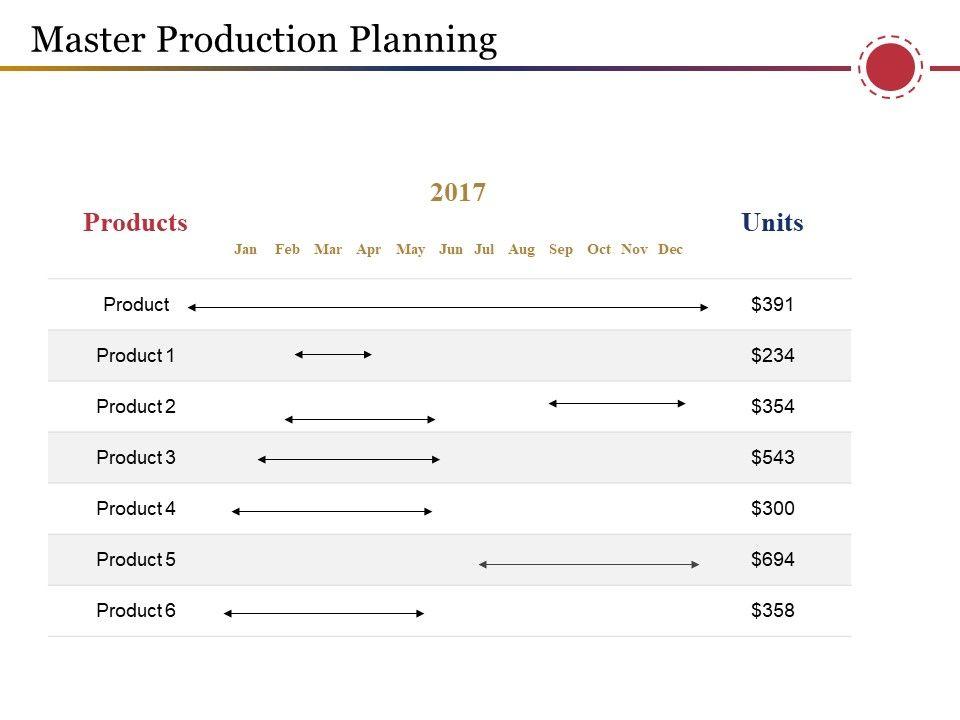The height and width of the screenshot is (720, 960).
Task: Select the Master Production Planning title
Action: 264,39
